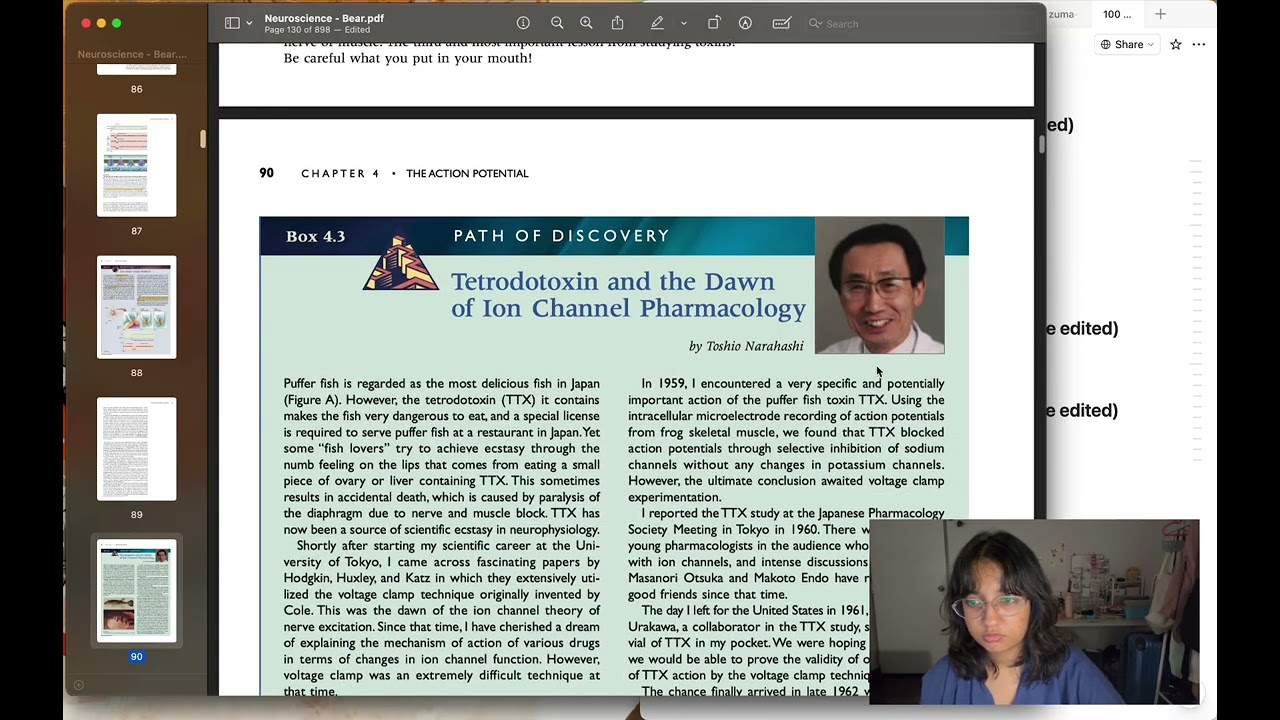Click the Neuroscience - Bear.pdf window title

pyautogui.click(x=324, y=18)
